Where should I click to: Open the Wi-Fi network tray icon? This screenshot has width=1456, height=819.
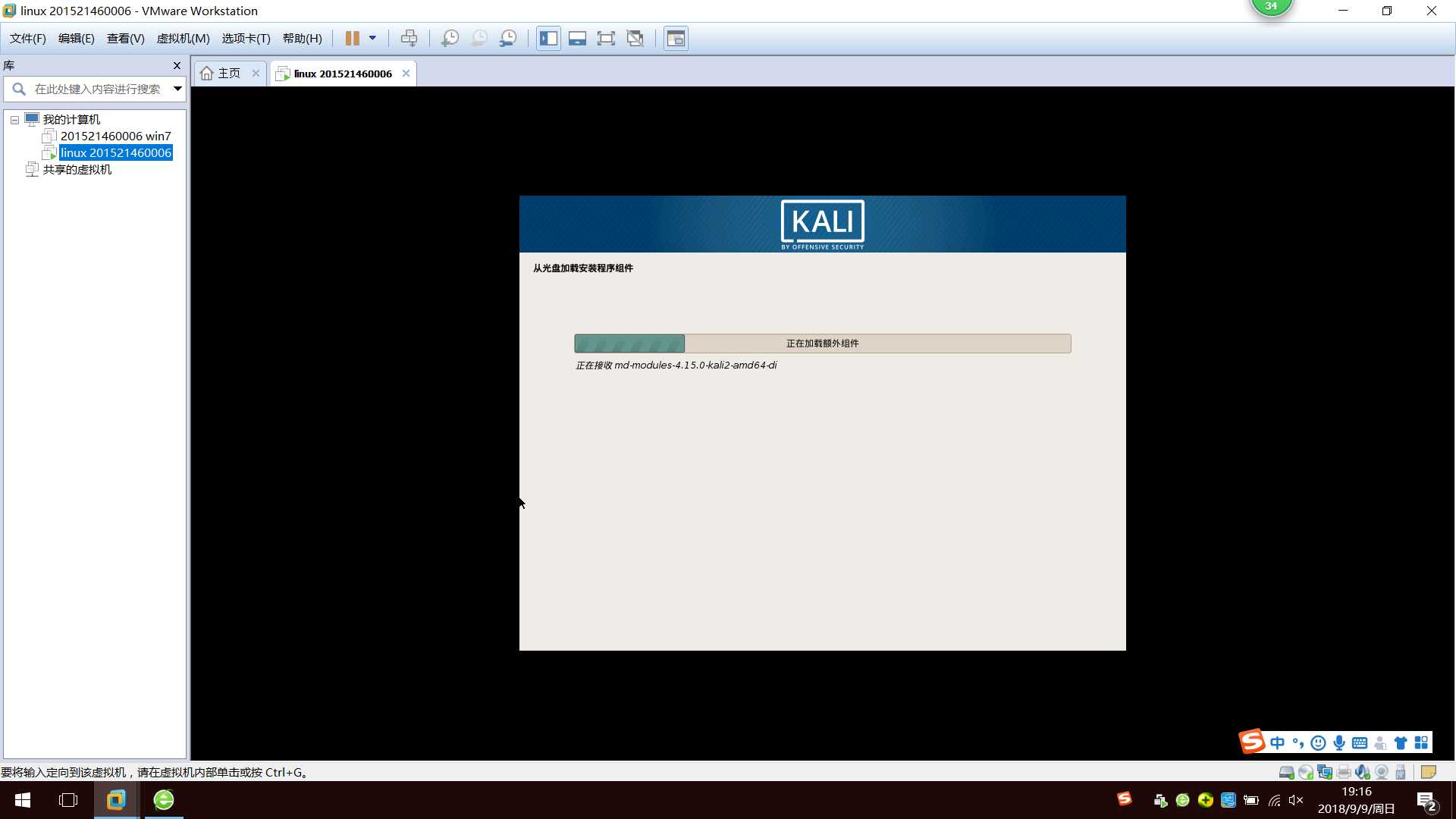(x=1274, y=800)
